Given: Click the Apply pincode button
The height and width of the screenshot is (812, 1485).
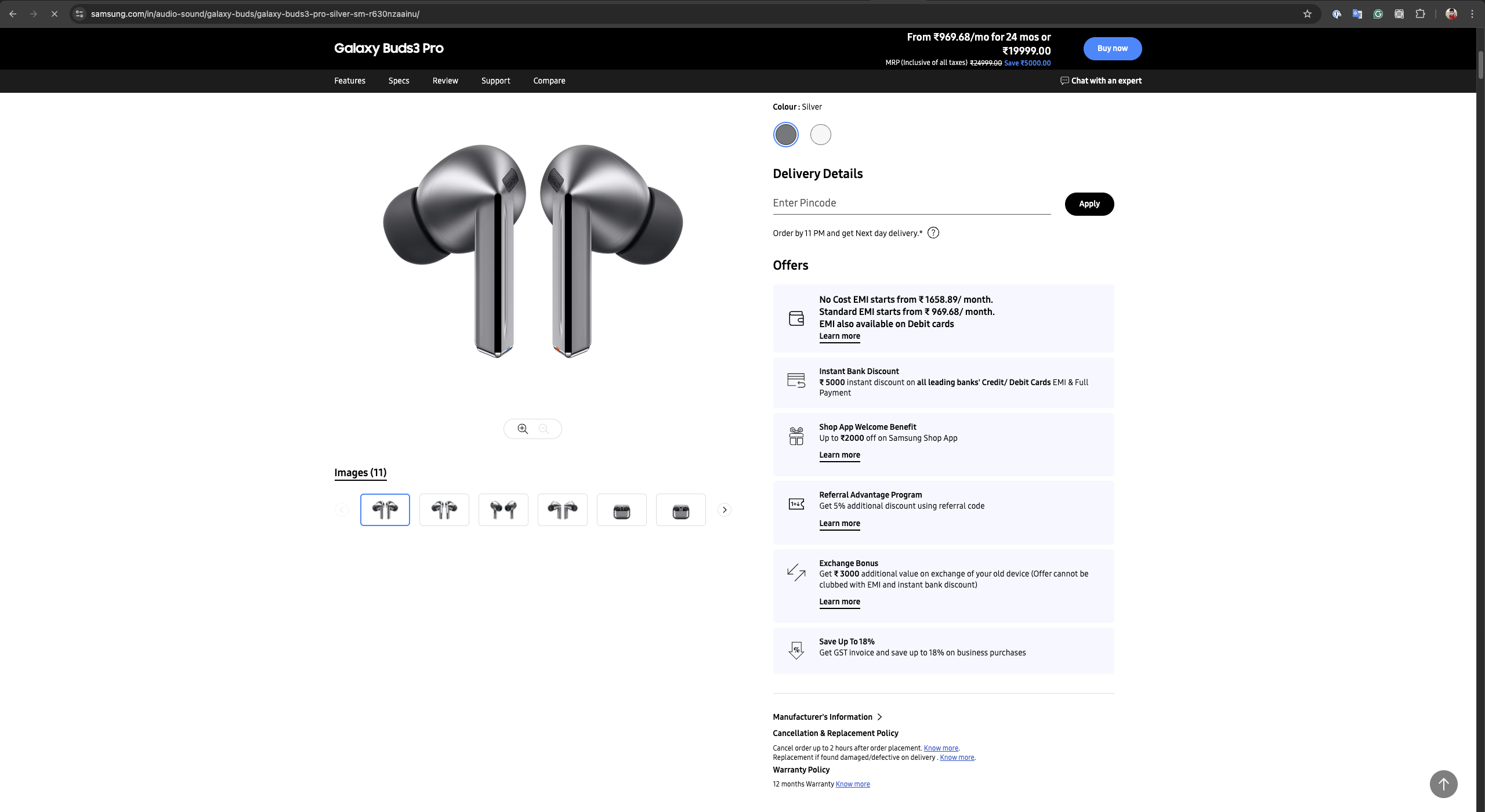Looking at the screenshot, I should (1089, 204).
